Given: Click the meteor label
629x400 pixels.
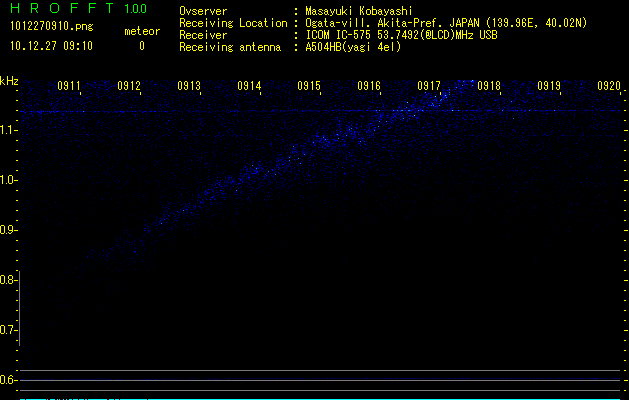Looking at the screenshot, I should [142, 31].
